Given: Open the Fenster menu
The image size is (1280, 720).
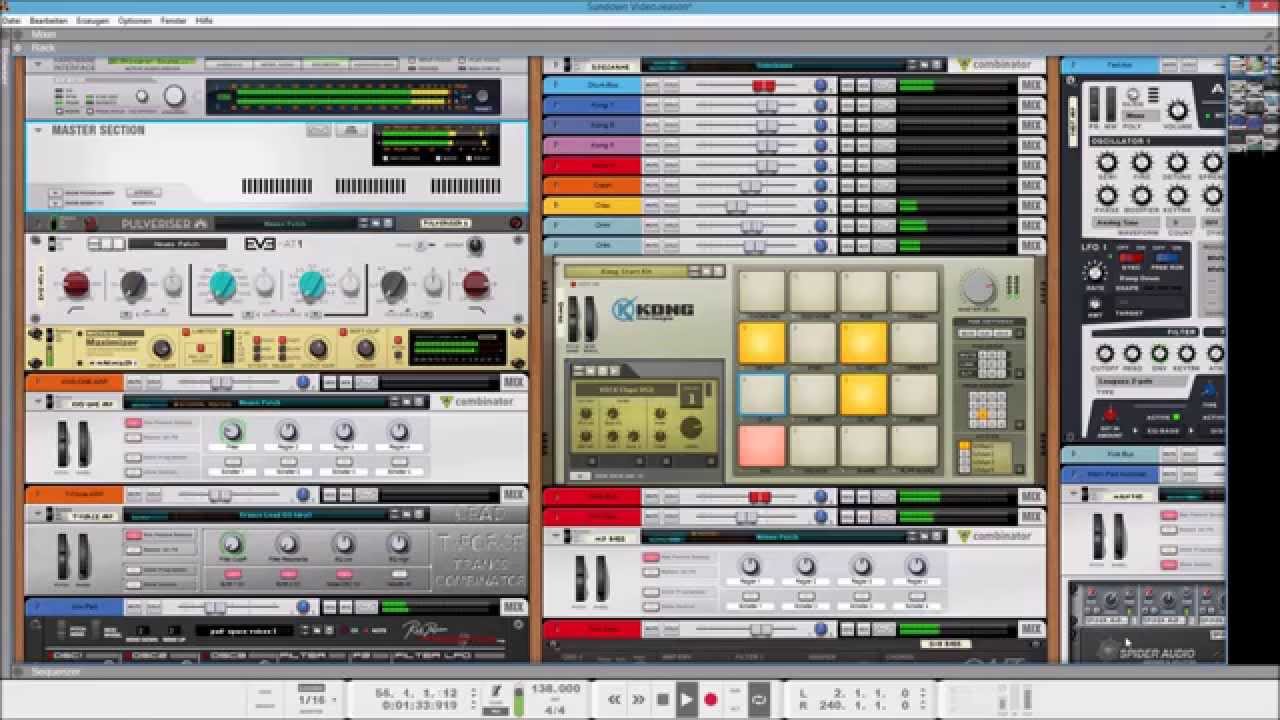Looking at the screenshot, I should [174, 20].
